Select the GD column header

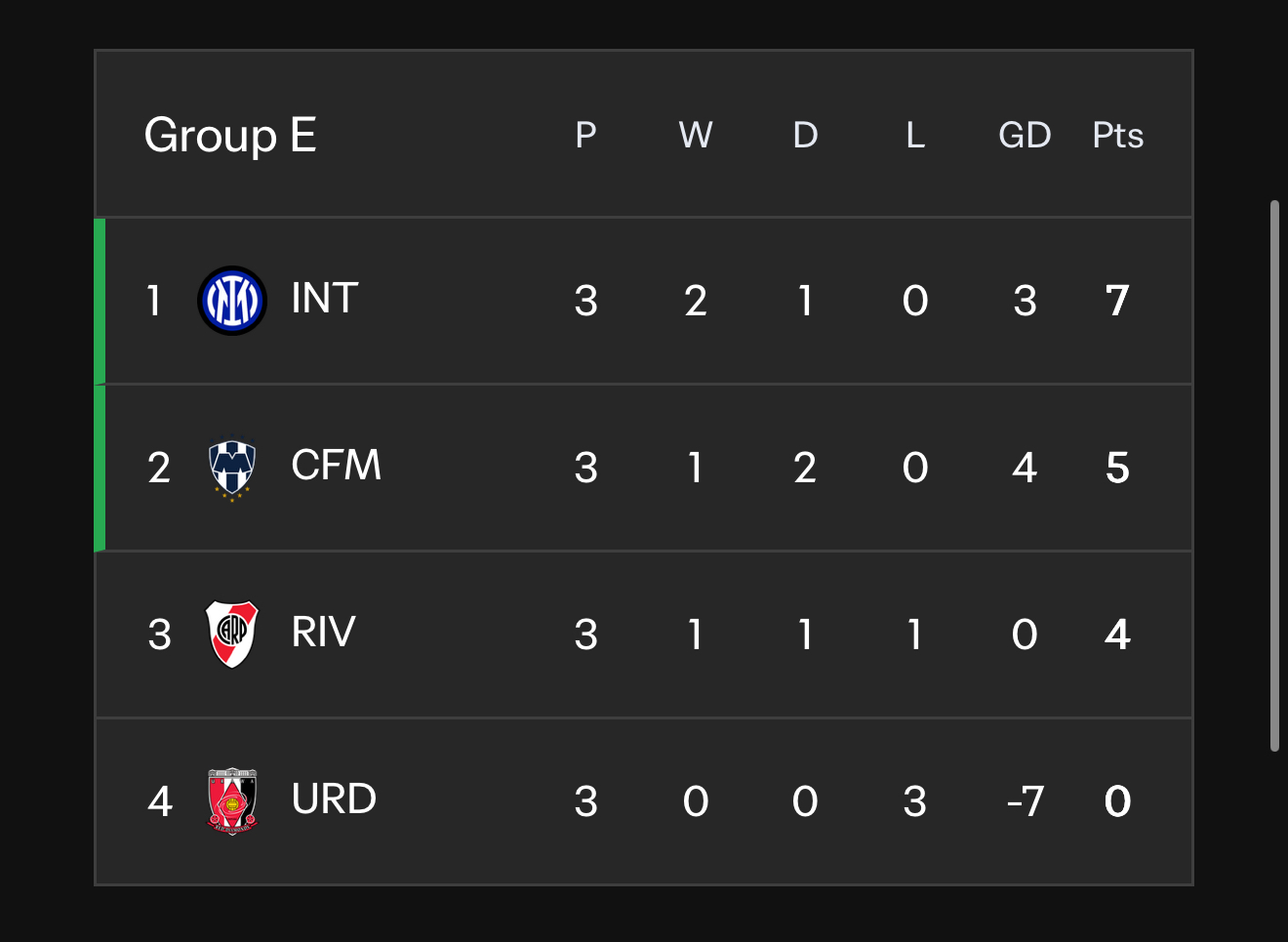[x=1025, y=136]
